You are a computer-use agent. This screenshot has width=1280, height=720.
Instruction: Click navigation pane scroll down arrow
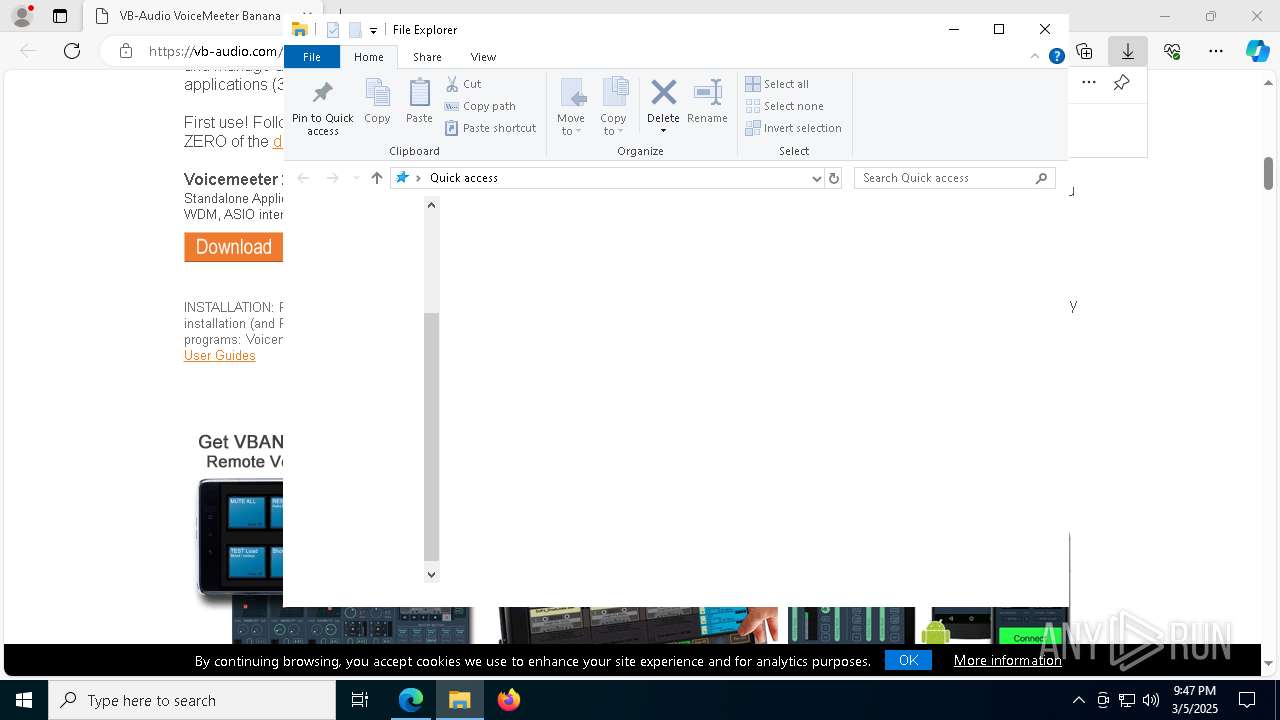[x=431, y=574]
